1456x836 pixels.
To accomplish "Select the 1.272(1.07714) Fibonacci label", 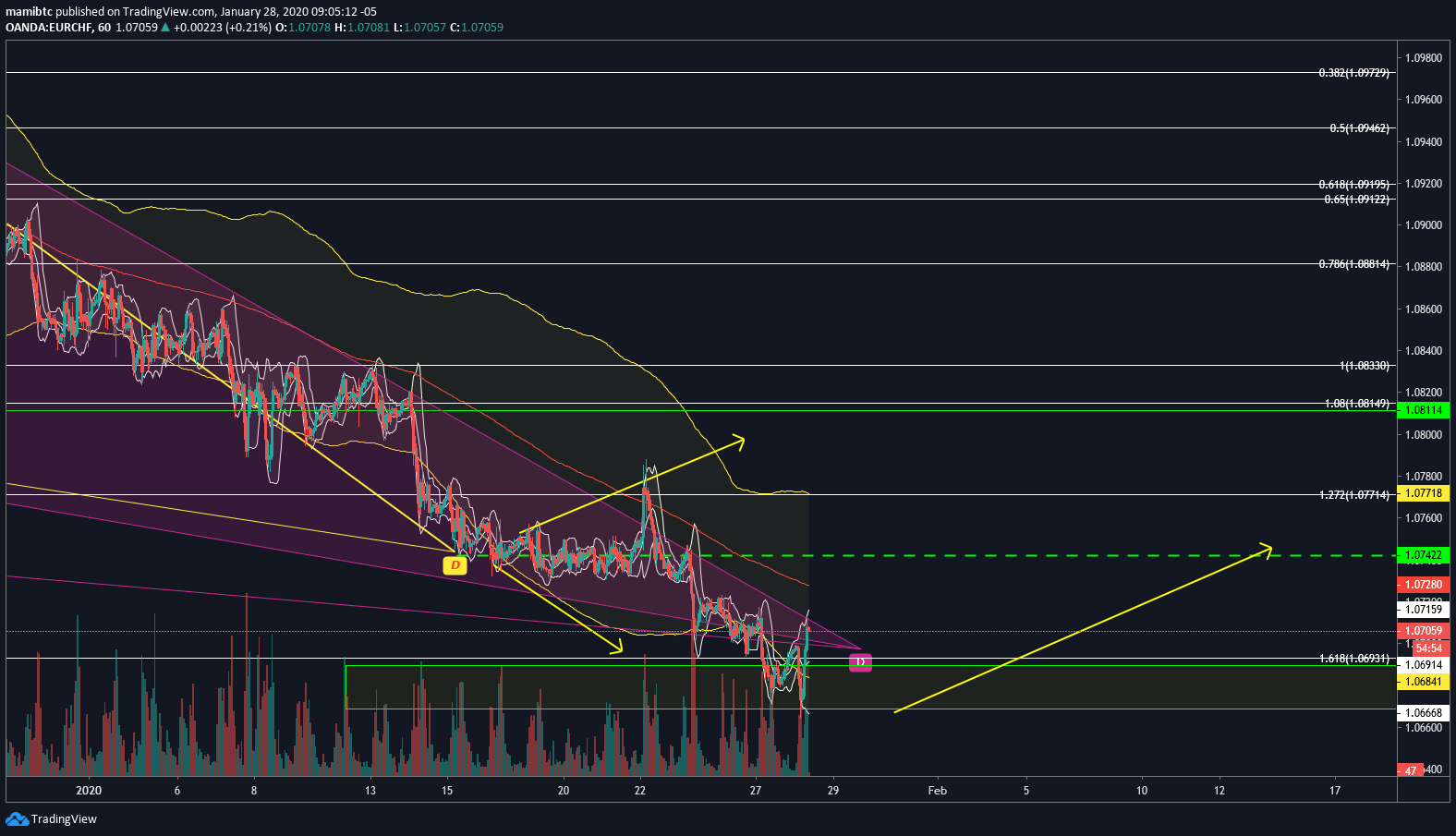I will (x=1353, y=495).
